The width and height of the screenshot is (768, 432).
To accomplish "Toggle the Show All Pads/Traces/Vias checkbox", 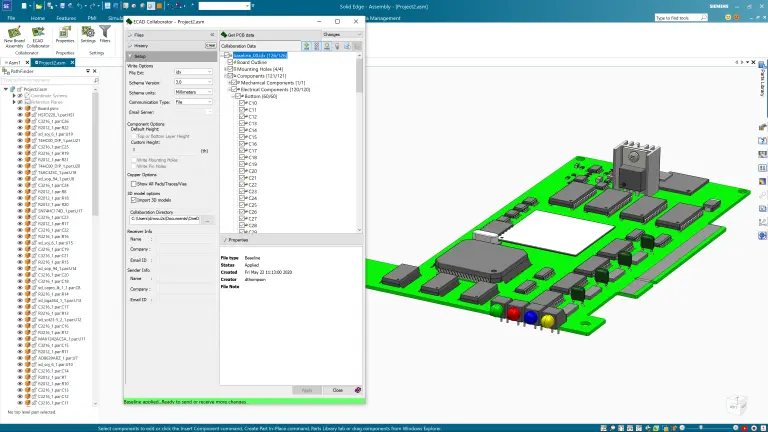I will (133, 184).
